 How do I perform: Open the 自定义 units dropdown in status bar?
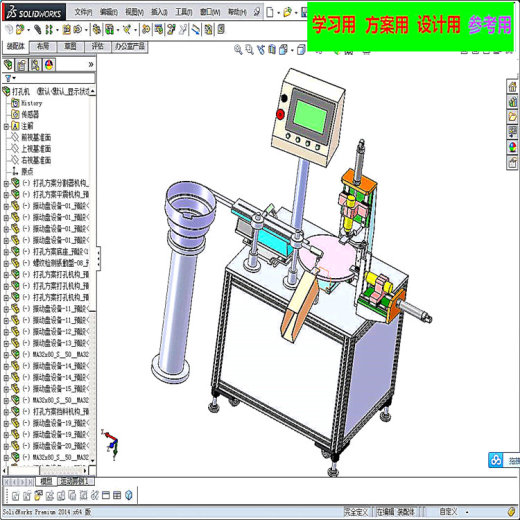tap(467, 512)
